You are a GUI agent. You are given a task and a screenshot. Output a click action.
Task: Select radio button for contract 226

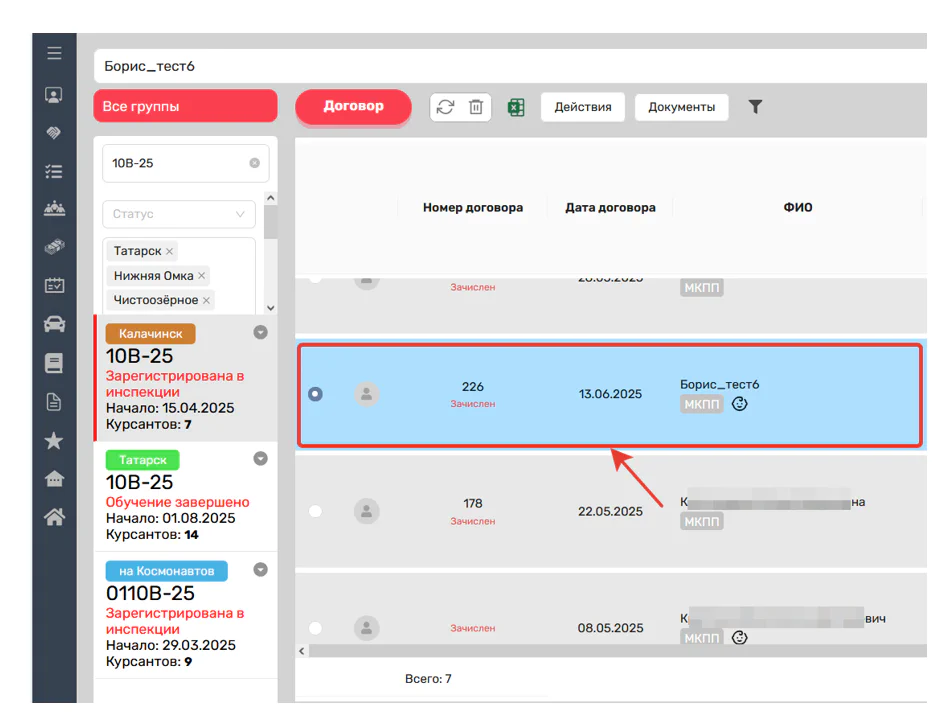316,394
